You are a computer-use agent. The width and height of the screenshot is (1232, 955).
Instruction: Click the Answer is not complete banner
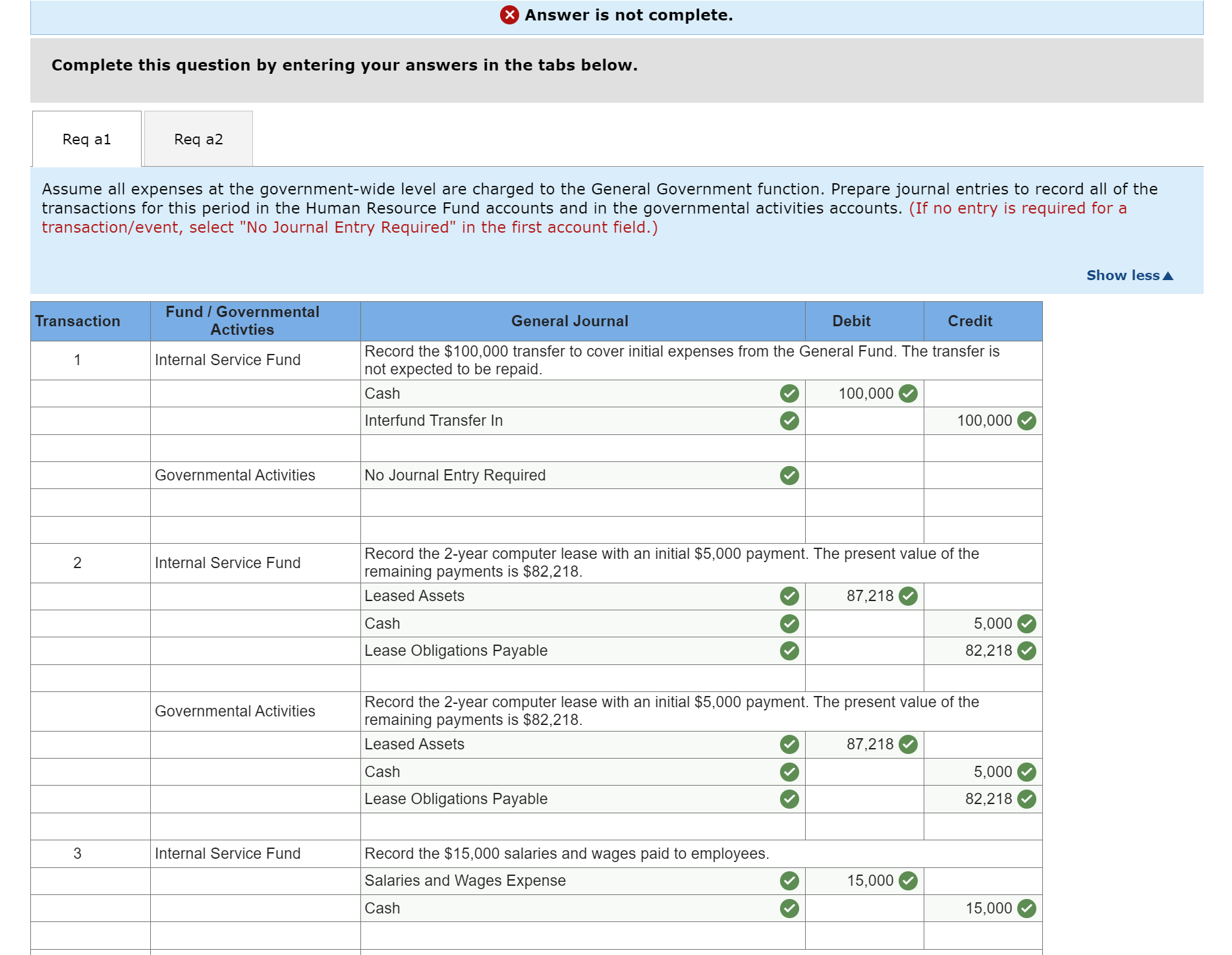pyautogui.click(x=626, y=14)
